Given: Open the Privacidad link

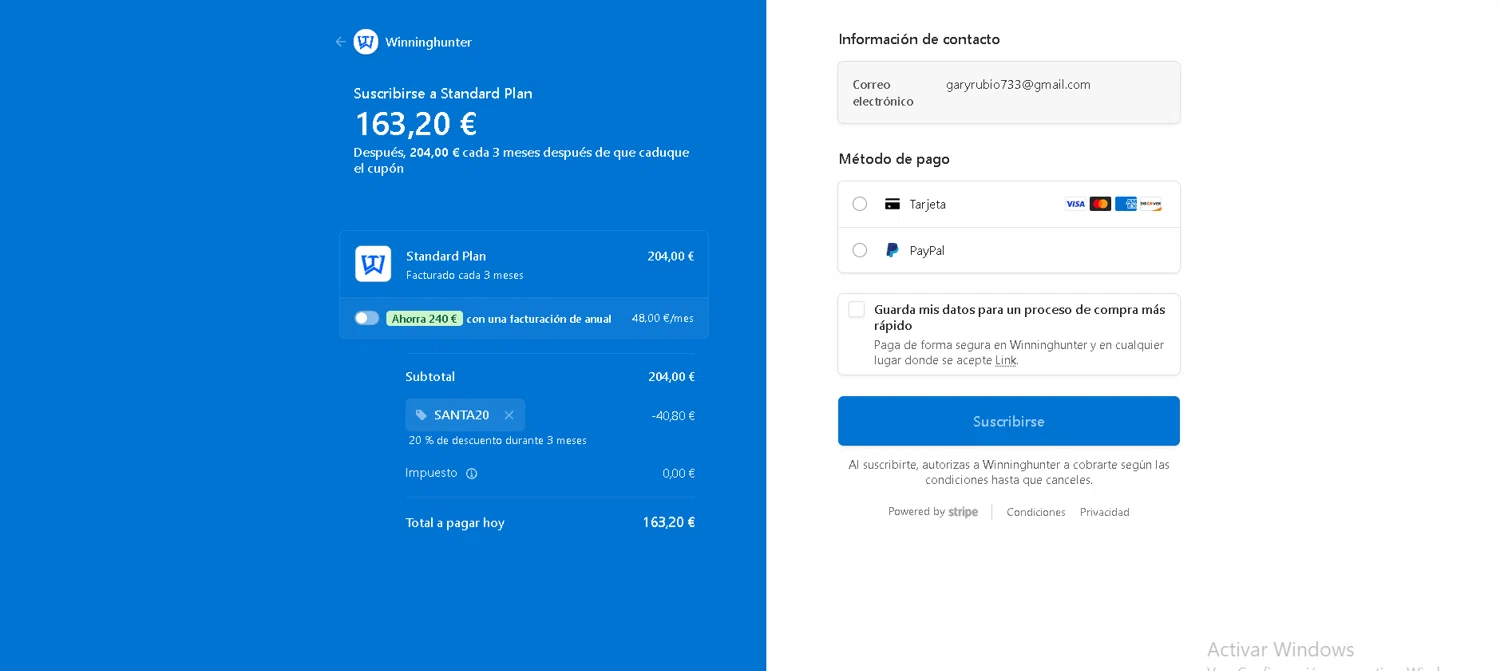Looking at the screenshot, I should click(x=1105, y=512).
